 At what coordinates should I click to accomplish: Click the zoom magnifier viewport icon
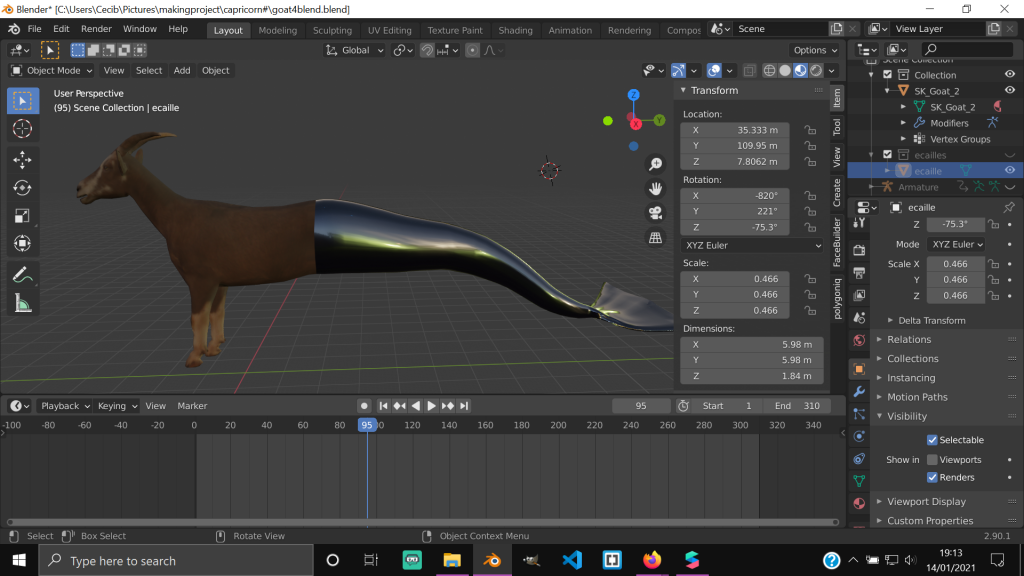click(656, 164)
